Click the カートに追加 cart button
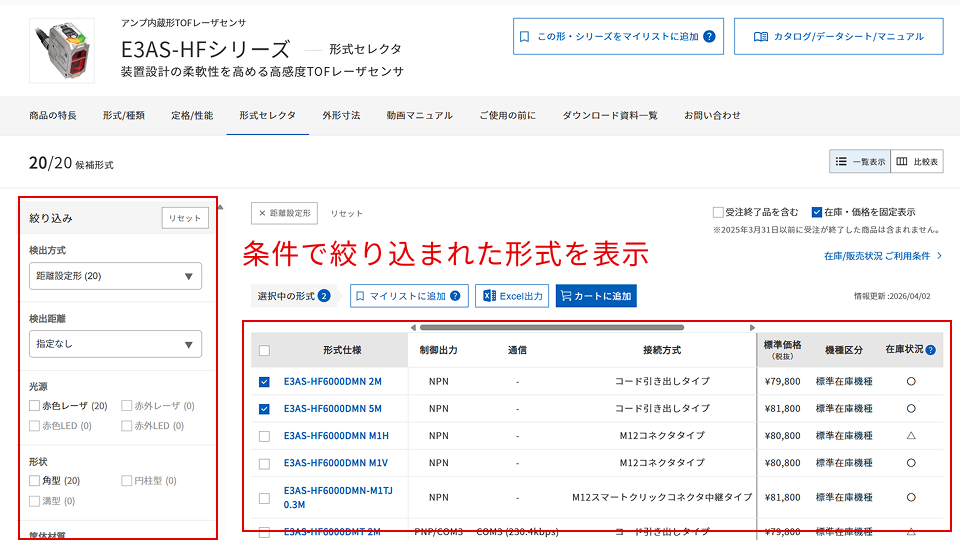Screen dimensions: 960x540 click(x=595, y=296)
